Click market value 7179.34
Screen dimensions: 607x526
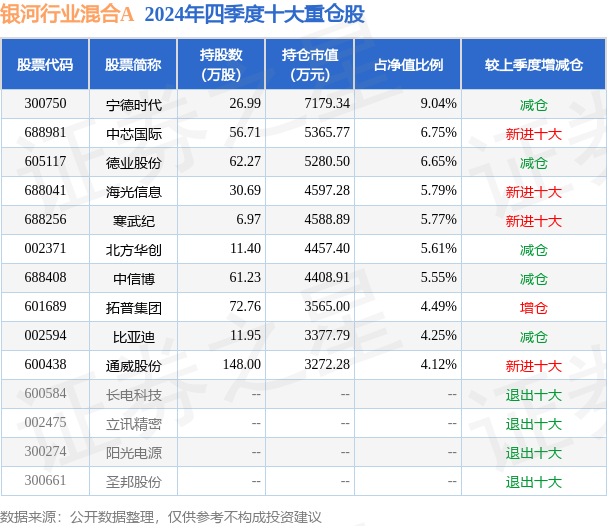pos(327,103)
